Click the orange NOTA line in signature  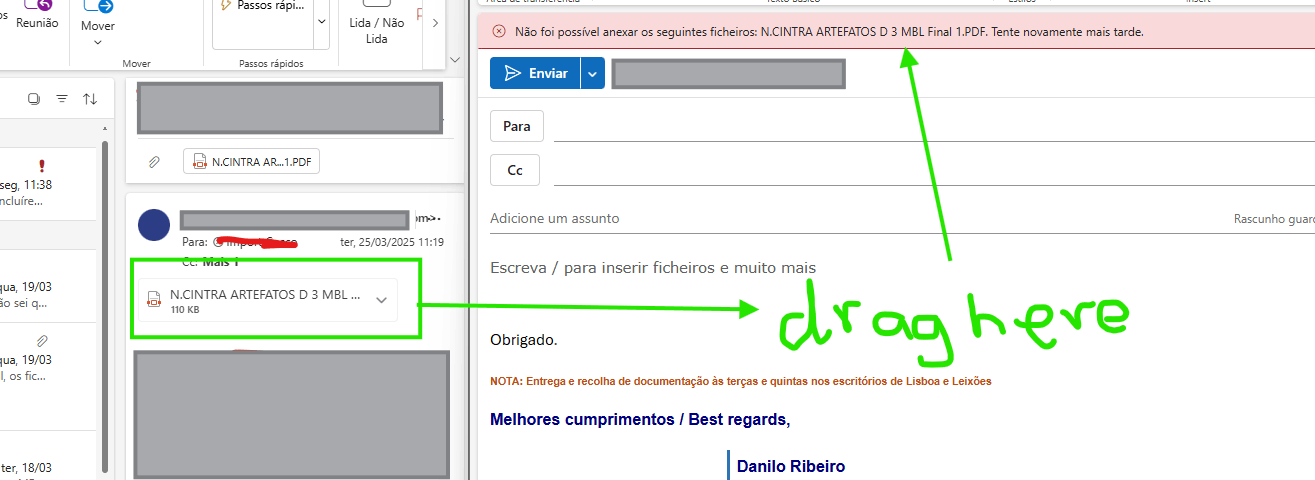pos(740,381)
